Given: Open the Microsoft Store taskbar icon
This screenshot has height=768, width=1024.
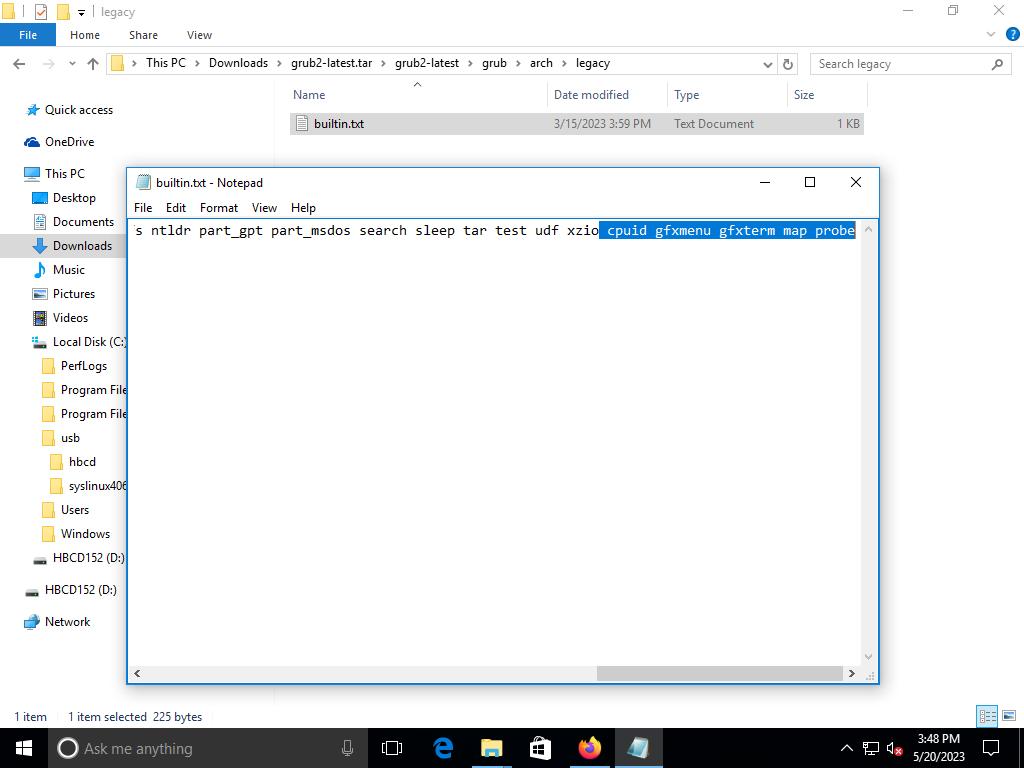Looking at the screenshot, I should pos(540,748).
